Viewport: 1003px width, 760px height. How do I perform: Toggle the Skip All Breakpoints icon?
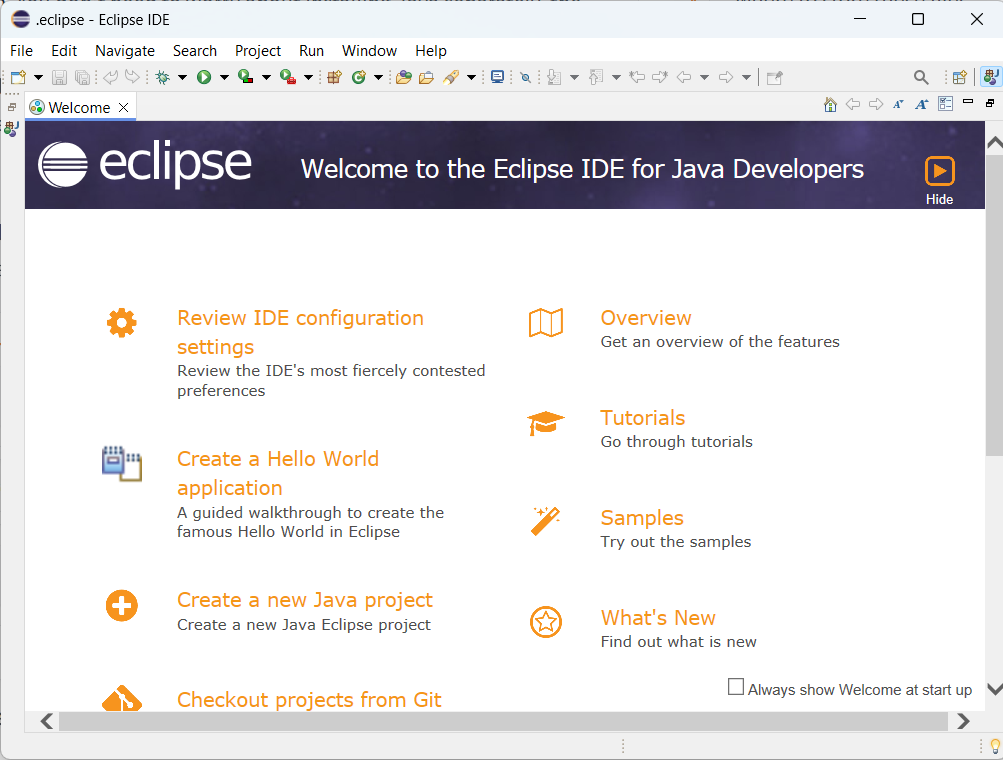point(525,77)
